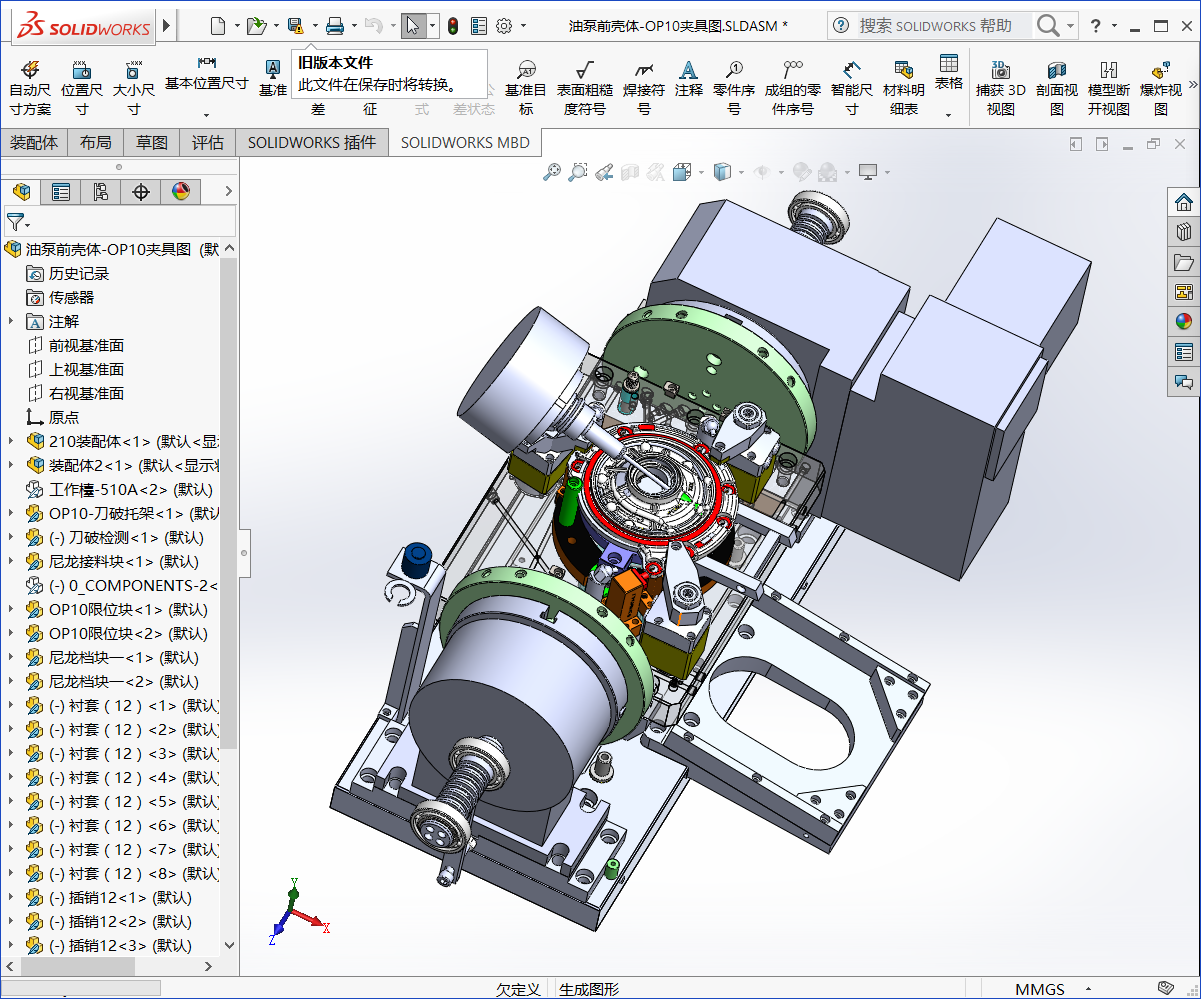This screenshot has height=999, width=1201.
Task: Select the 成组的零件序号 tool
Action: [x=793, y=88]
